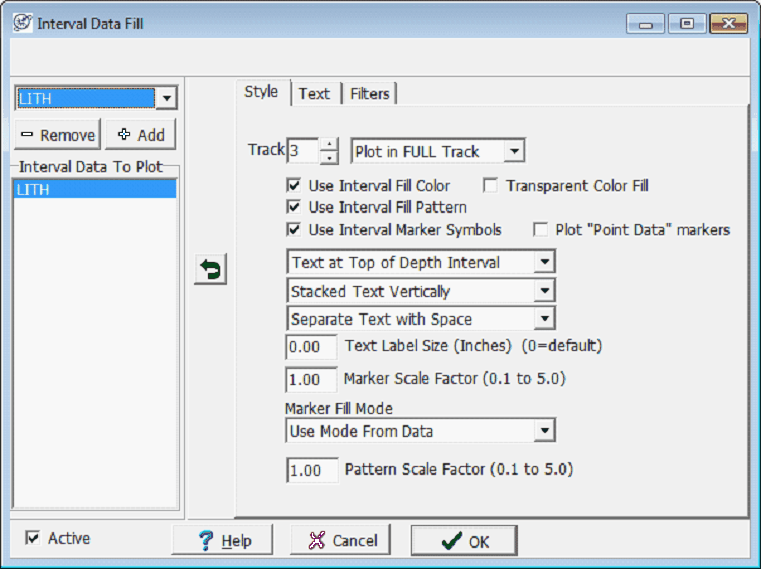Click the green undo arrow icon
Image resolution: width=762 pixels, height=570 pixels.
[x=210, y=270]
